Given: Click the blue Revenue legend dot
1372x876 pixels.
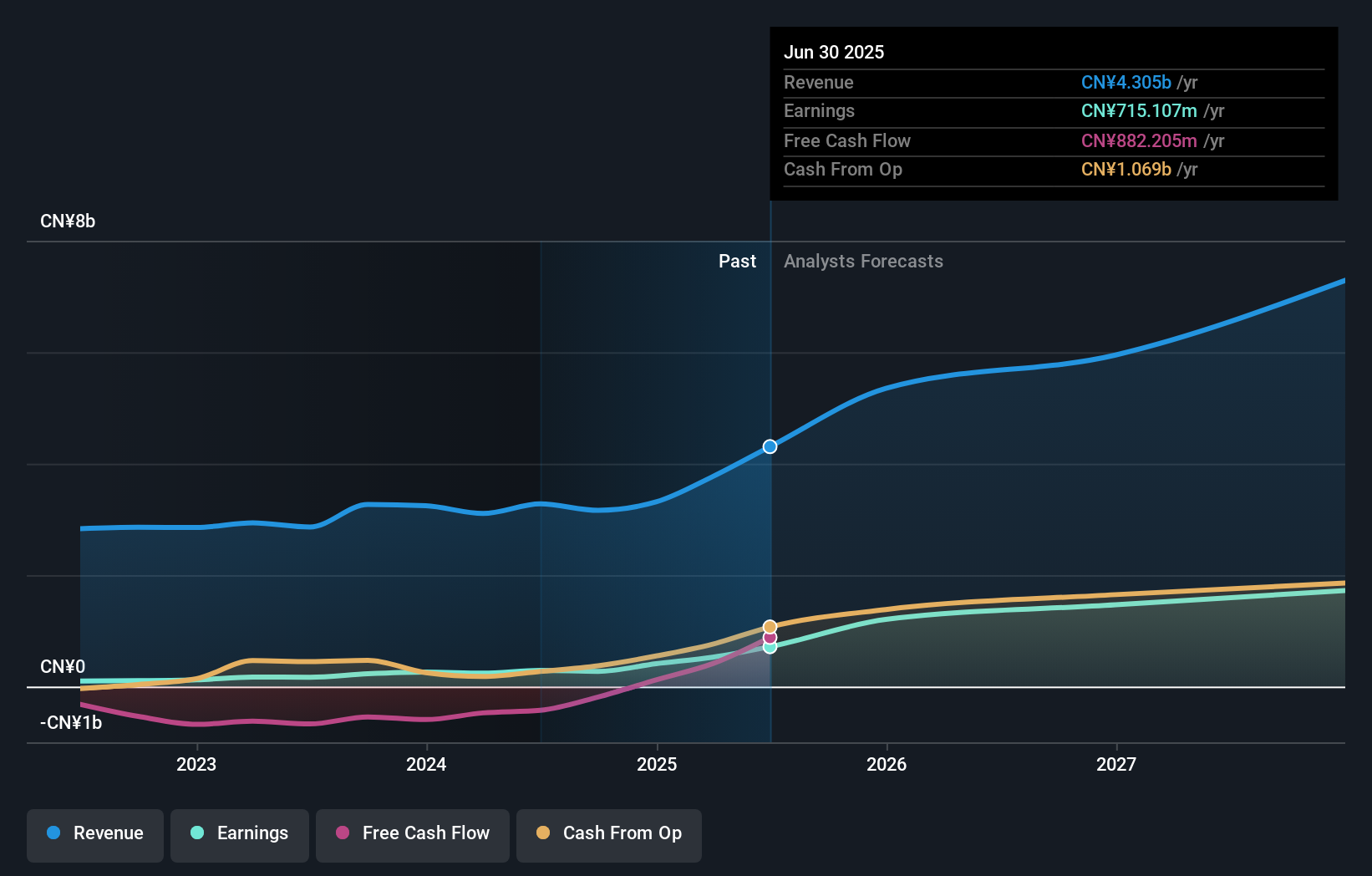Looking at the screenshot, I should 53,833.
